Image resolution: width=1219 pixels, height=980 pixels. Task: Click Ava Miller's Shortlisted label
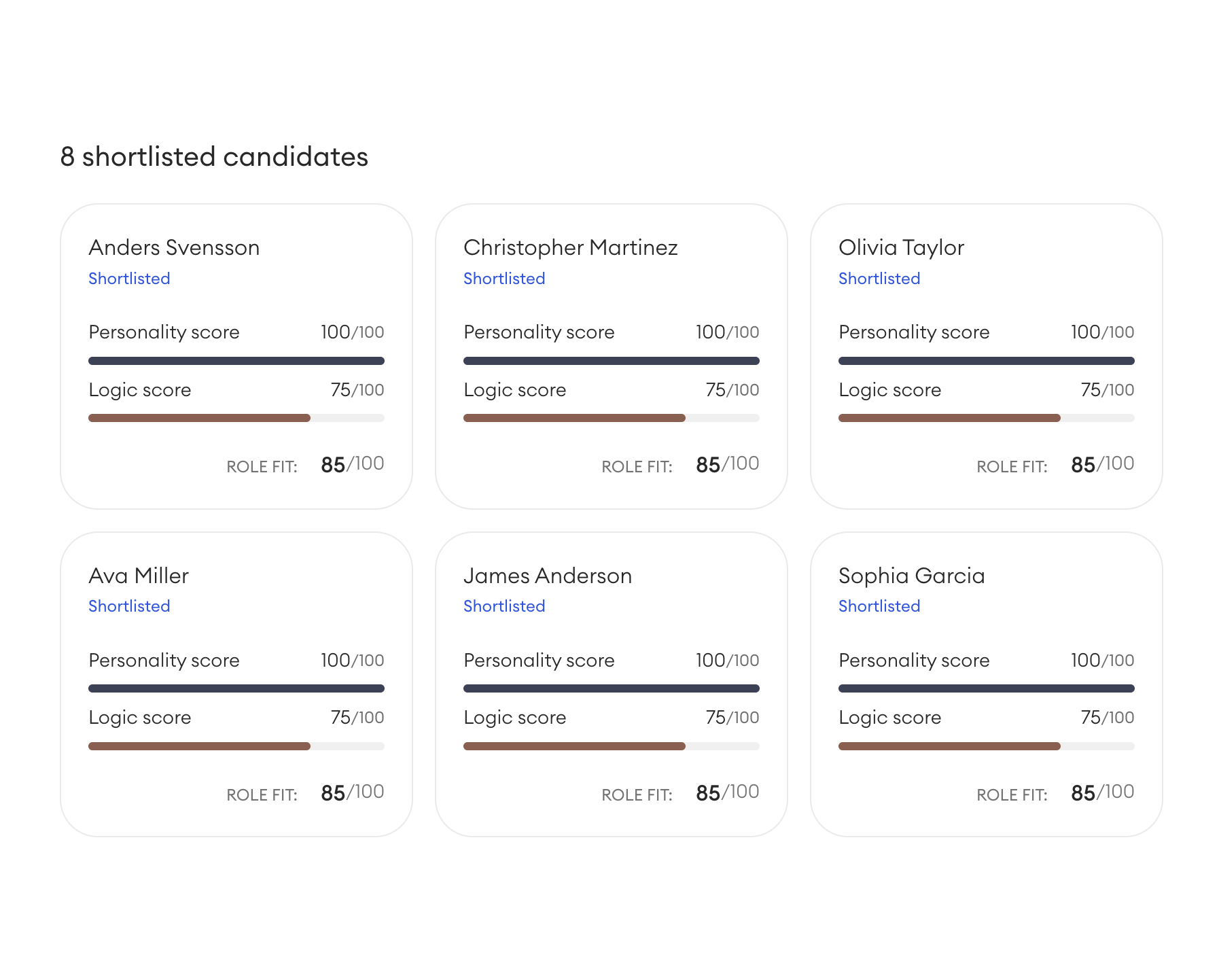click(129, 606)
